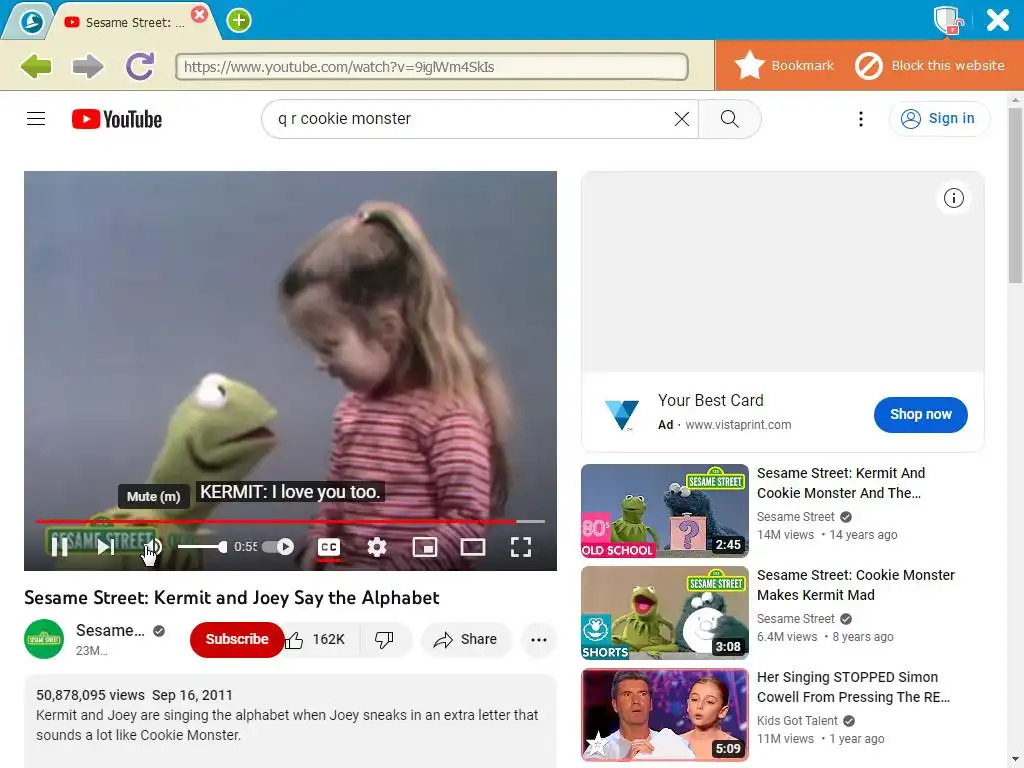Viewport: 1024px width, 768px height.
Task: Click the browser URL address field
Action: 432,67
